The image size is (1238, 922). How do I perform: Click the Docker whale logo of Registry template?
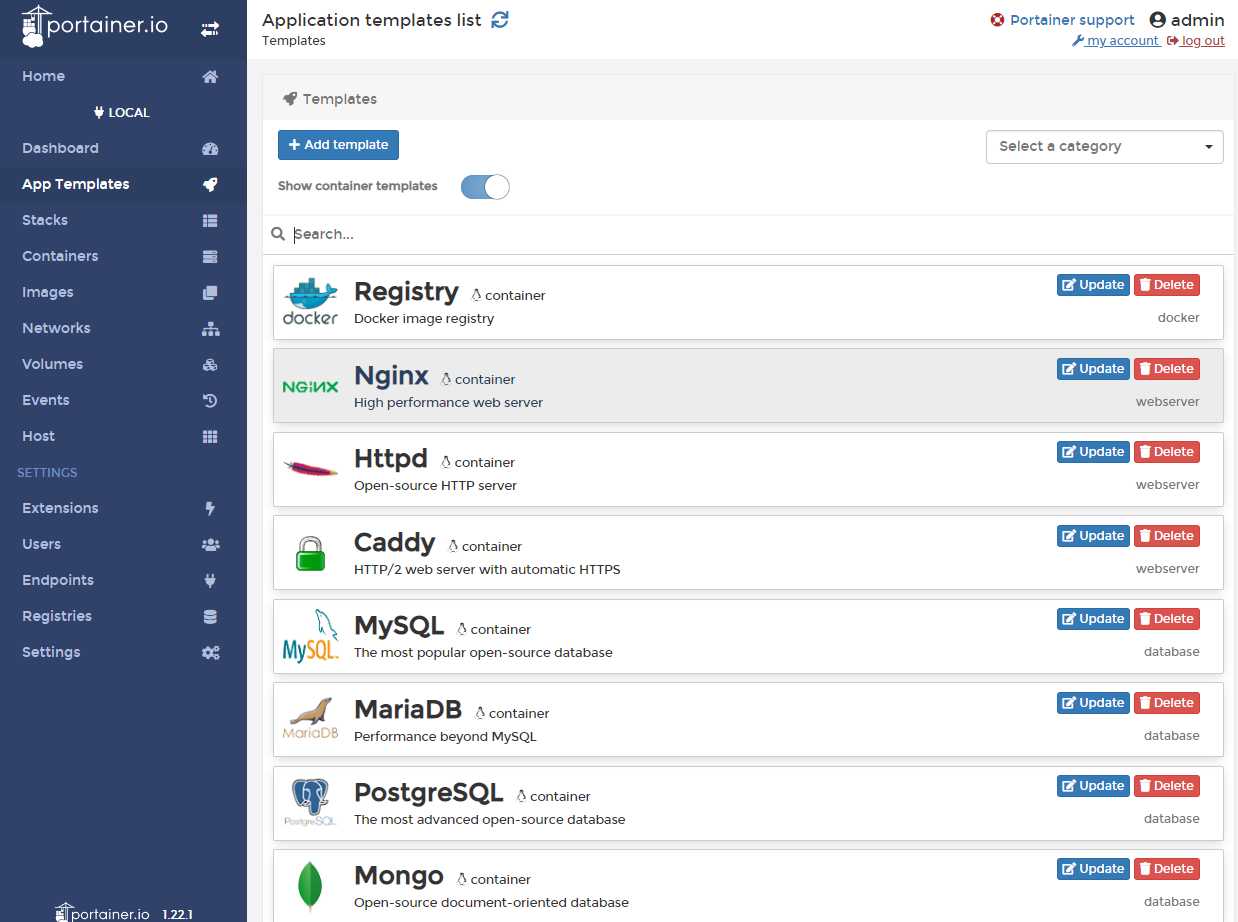click(x=310, y=302)
